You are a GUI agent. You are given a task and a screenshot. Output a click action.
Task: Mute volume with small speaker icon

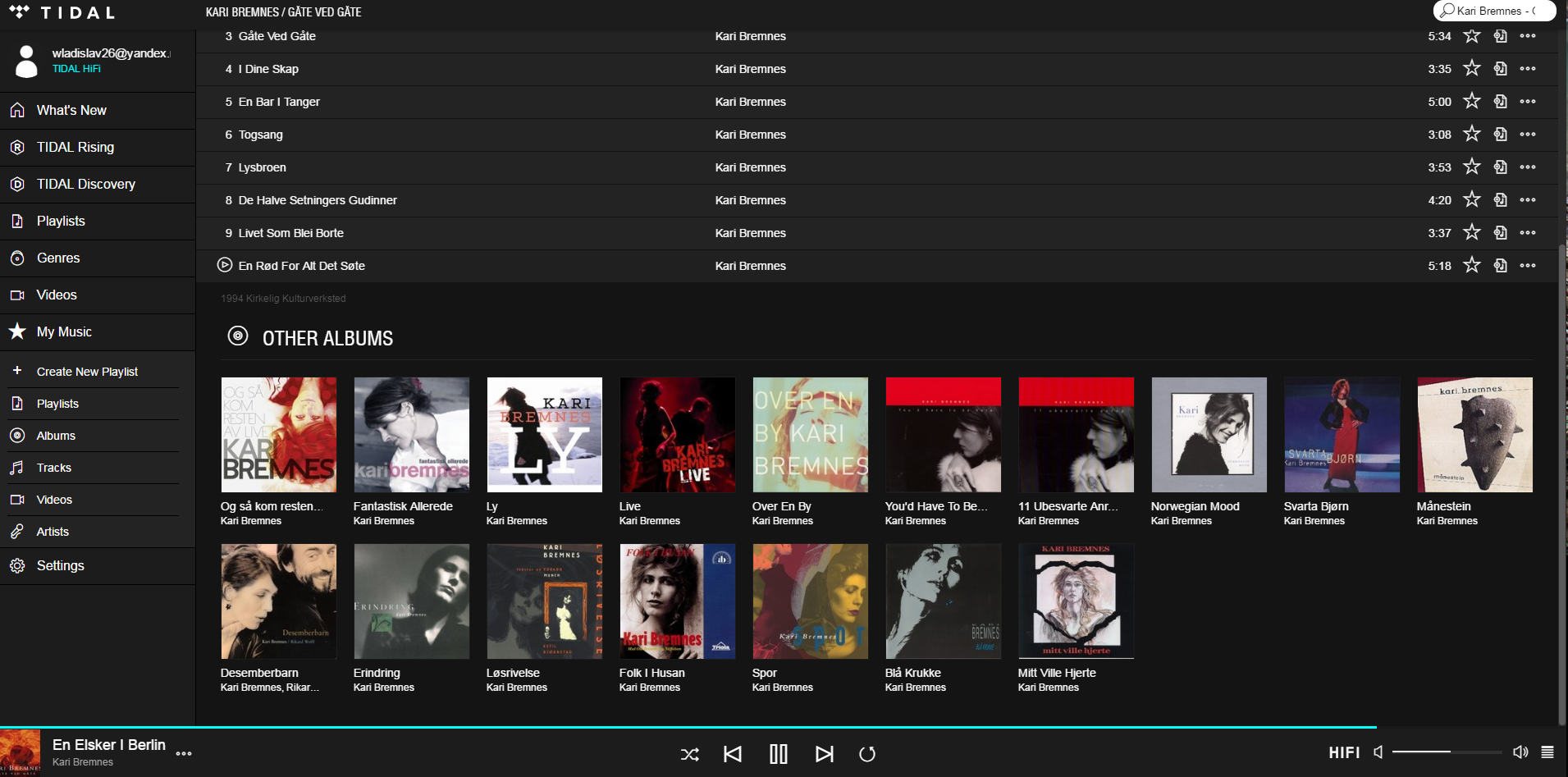1378,752
